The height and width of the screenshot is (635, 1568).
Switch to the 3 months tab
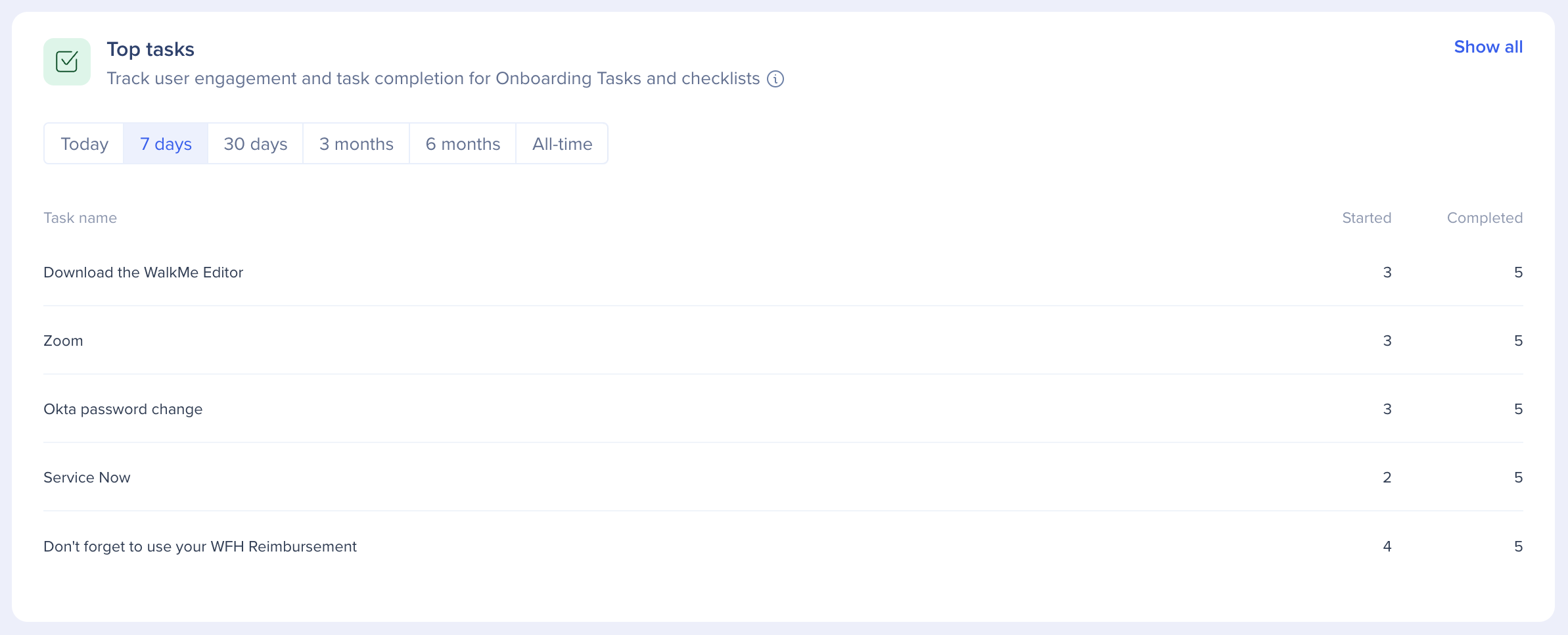coord(356,144)
